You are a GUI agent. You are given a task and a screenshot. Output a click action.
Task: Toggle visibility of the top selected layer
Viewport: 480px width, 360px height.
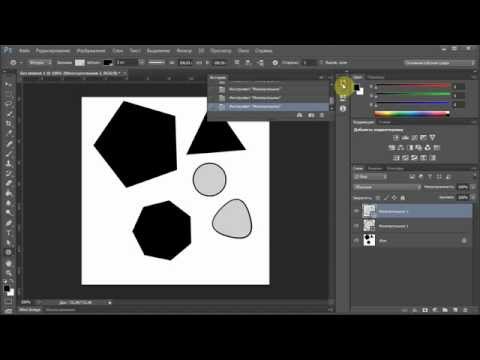tap(356, 211)
